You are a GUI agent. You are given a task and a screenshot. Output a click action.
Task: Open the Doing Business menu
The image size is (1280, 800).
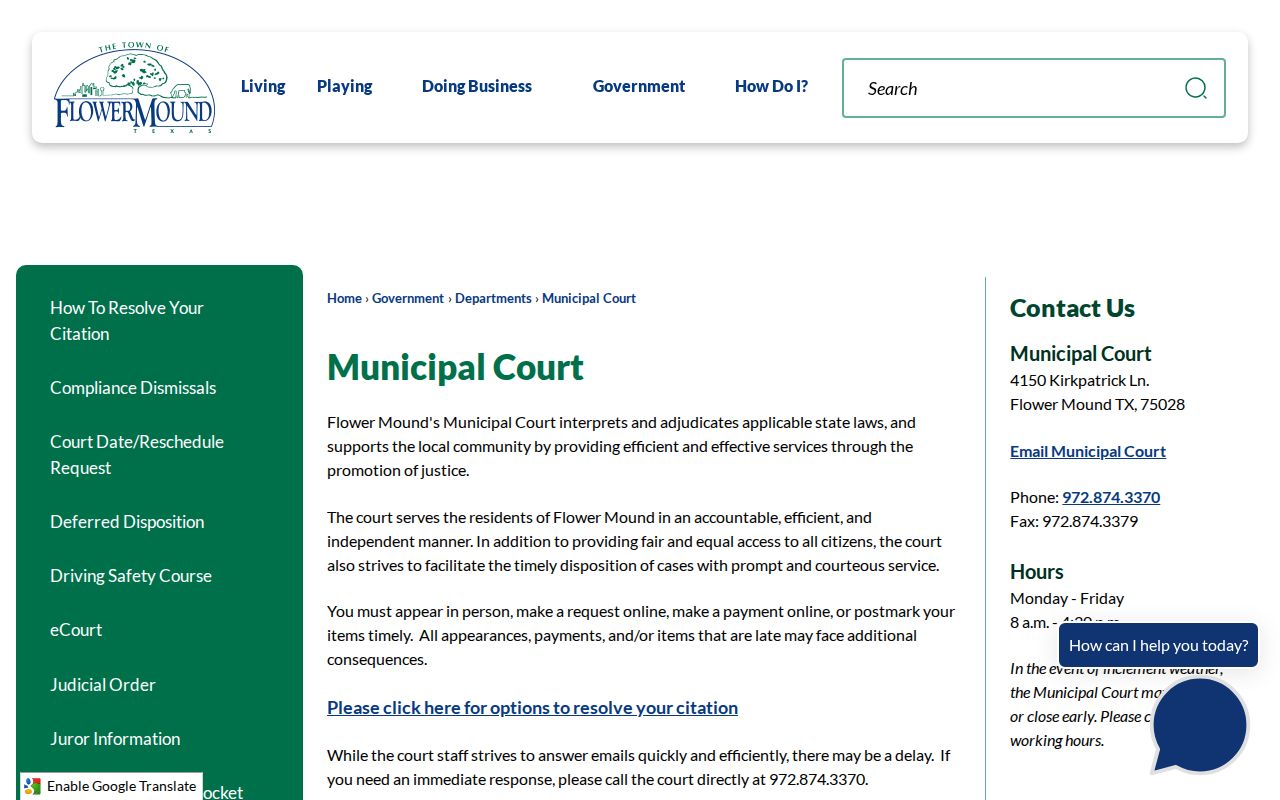pyautogui.click(x=477, y=86)
